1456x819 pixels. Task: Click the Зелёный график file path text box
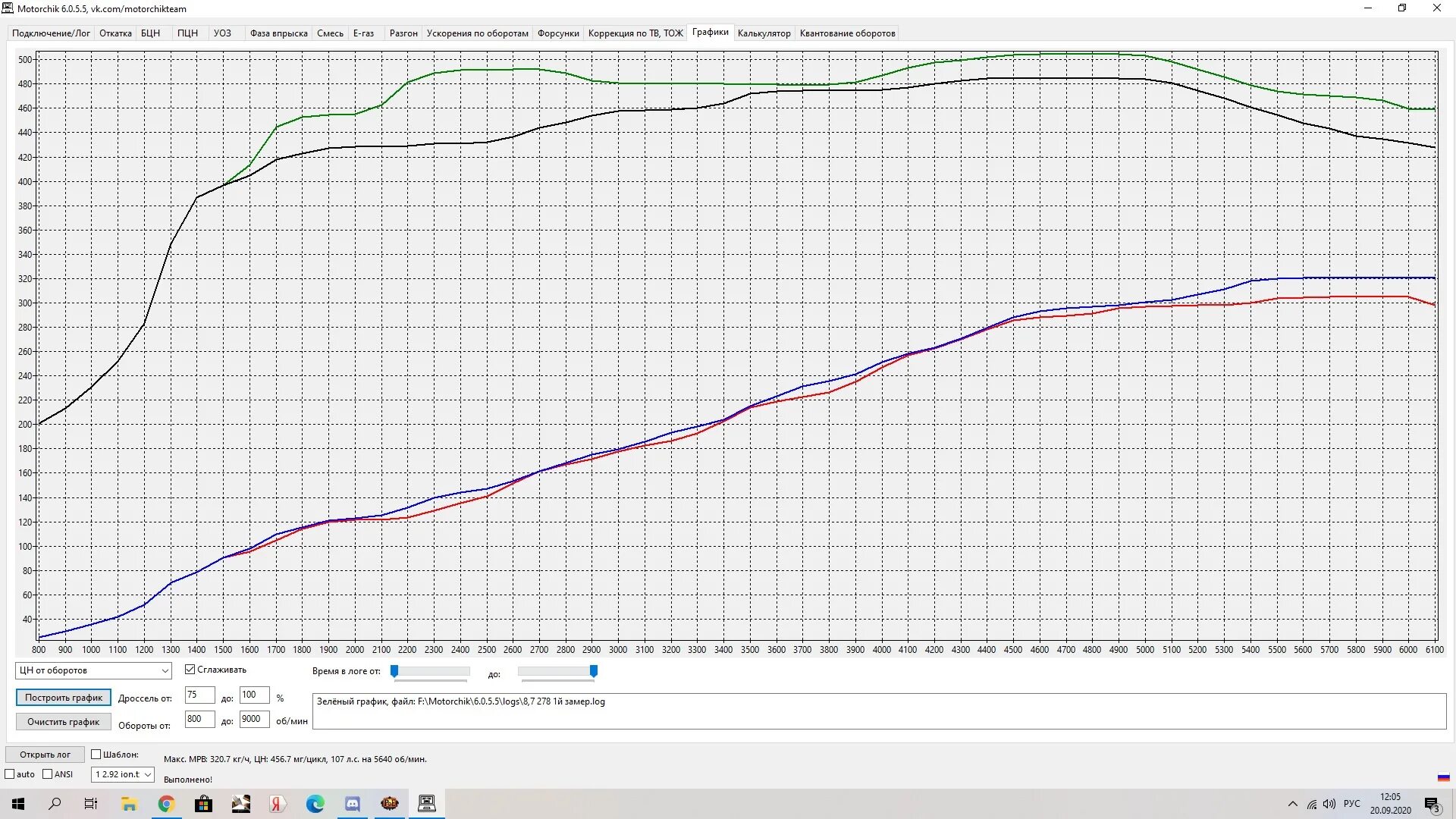879,711
